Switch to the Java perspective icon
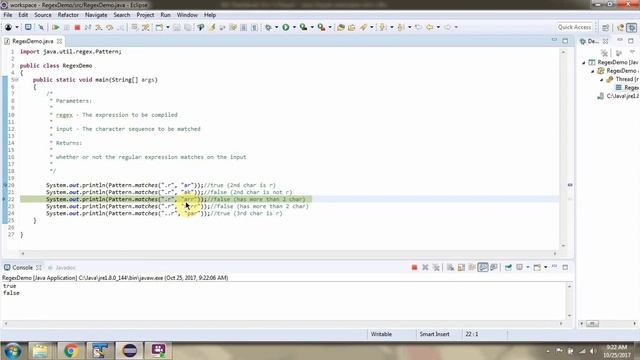Viewport: 640px width, 360px height. pyautogui.click(x=620, y=27)
